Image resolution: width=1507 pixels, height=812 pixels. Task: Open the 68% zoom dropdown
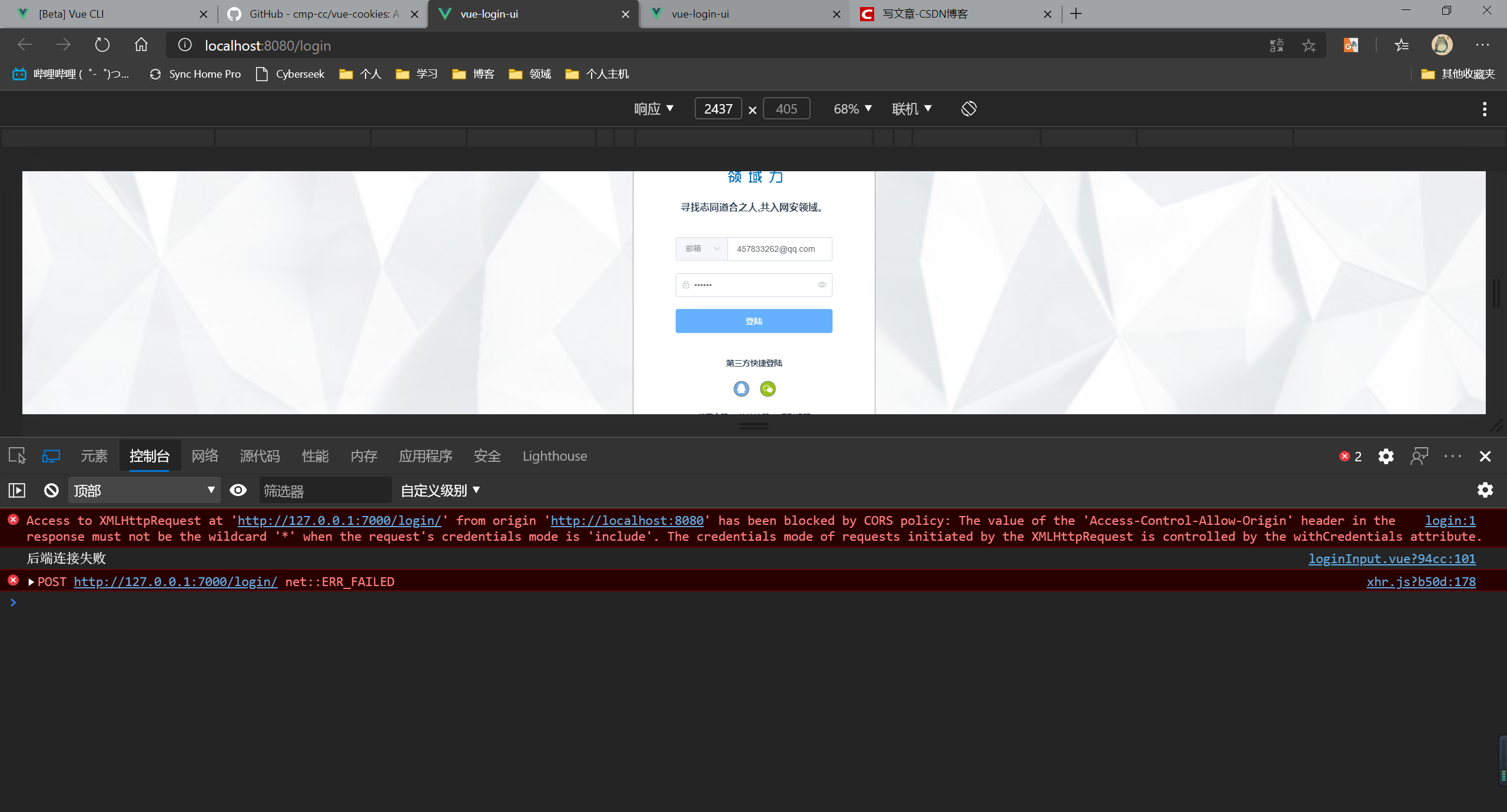point(852,109)
